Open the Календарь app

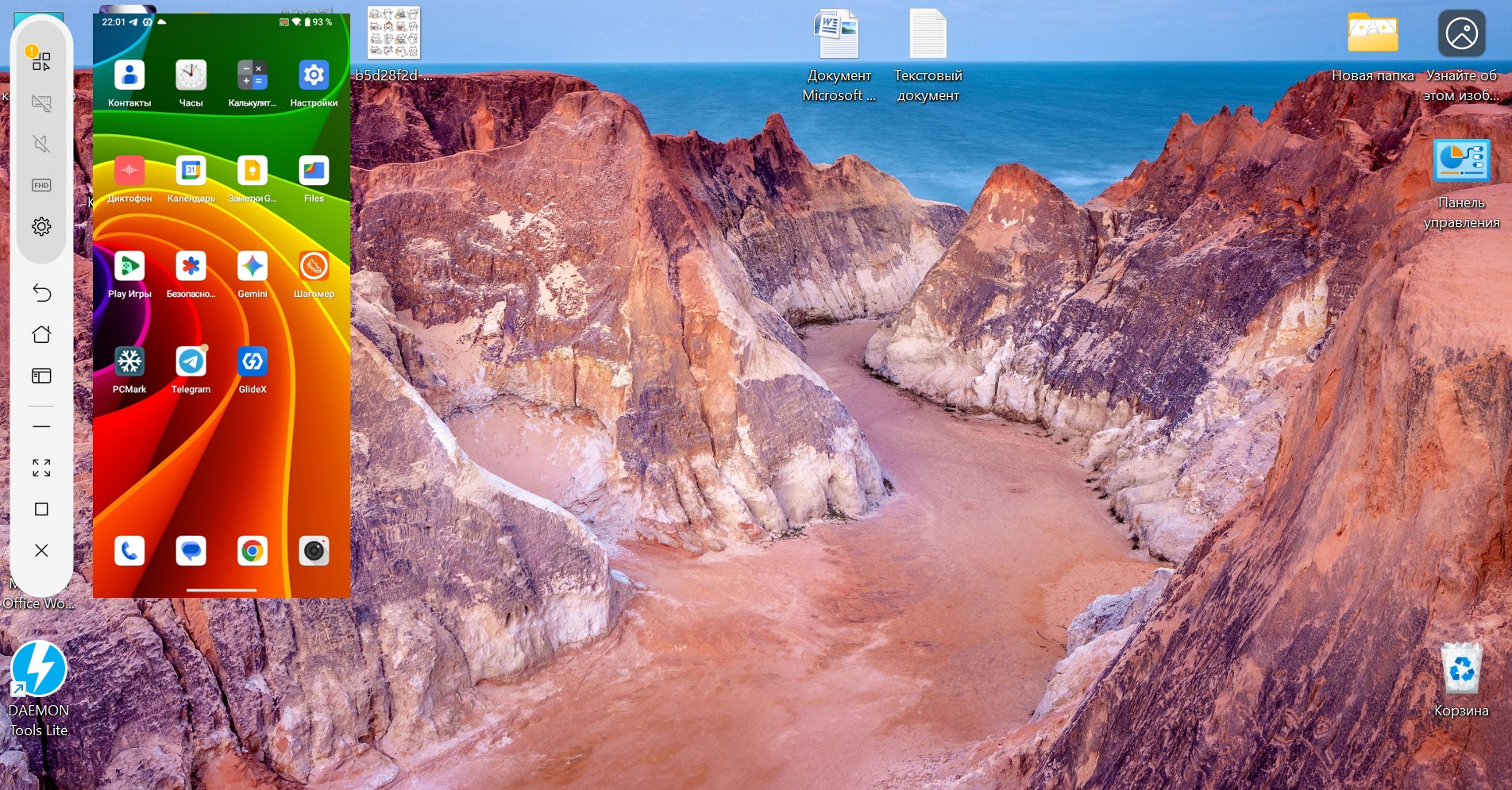click(191, 171)
